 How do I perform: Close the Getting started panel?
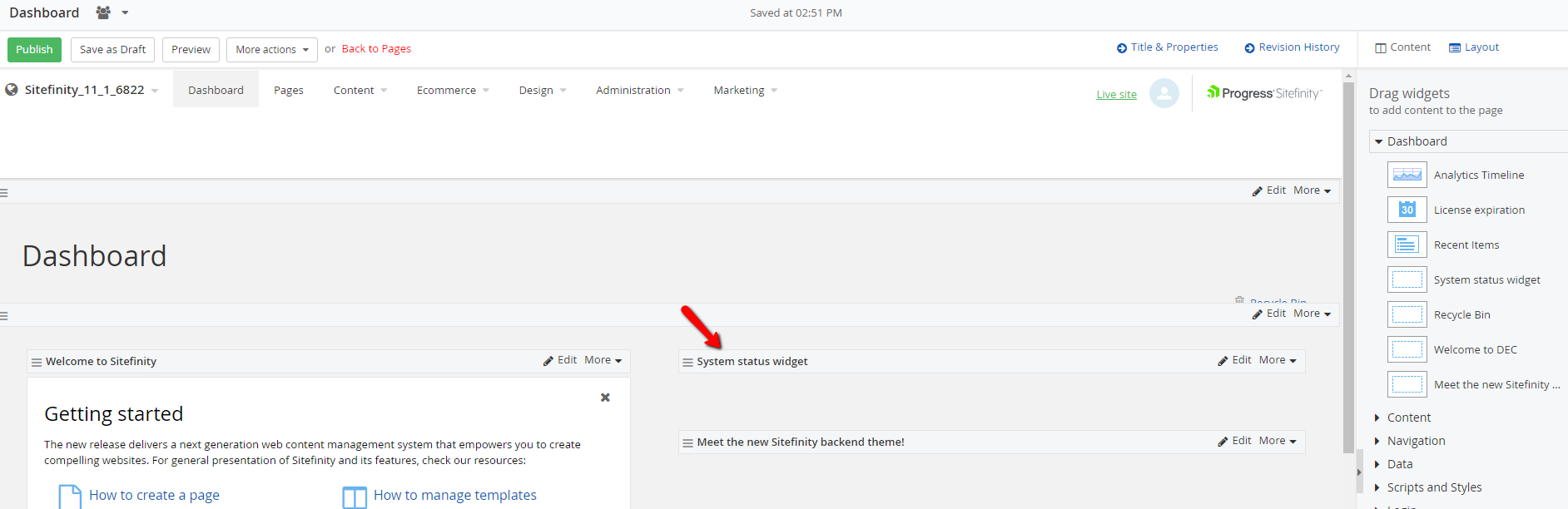click(605, 398)
